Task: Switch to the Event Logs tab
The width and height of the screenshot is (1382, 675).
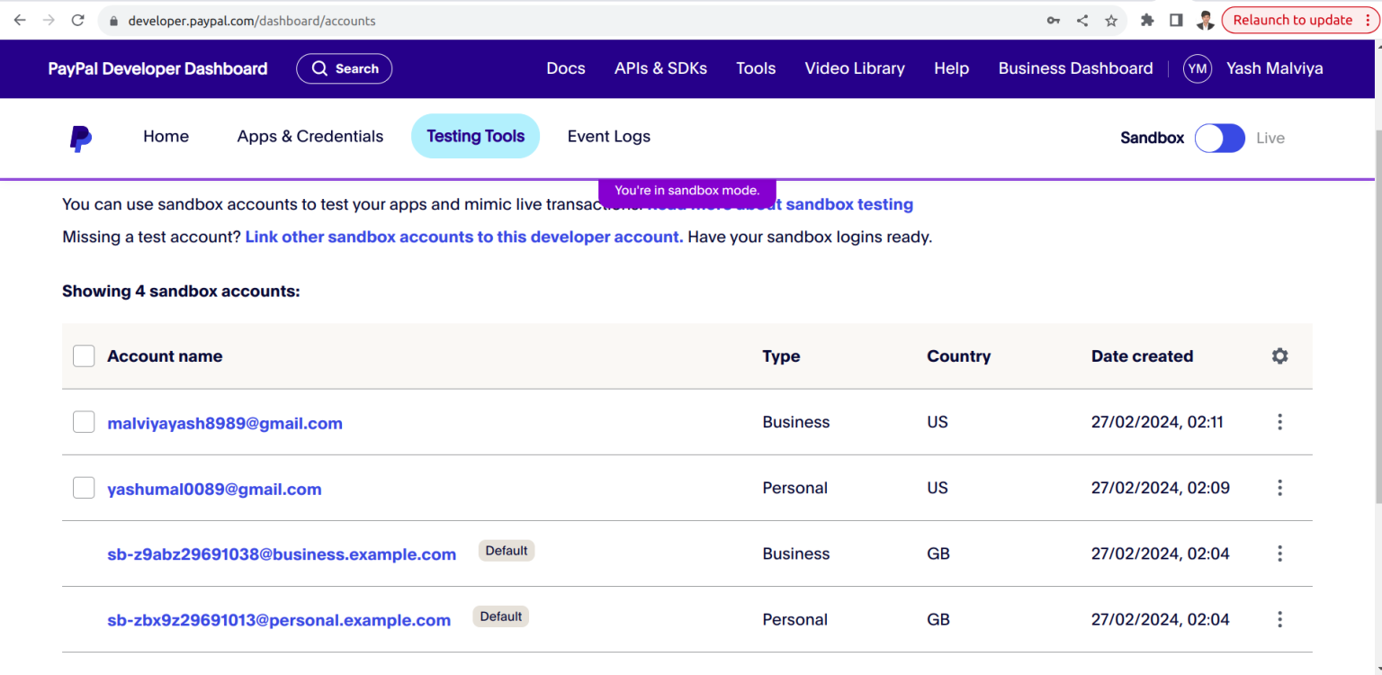Action: point(608,136)
